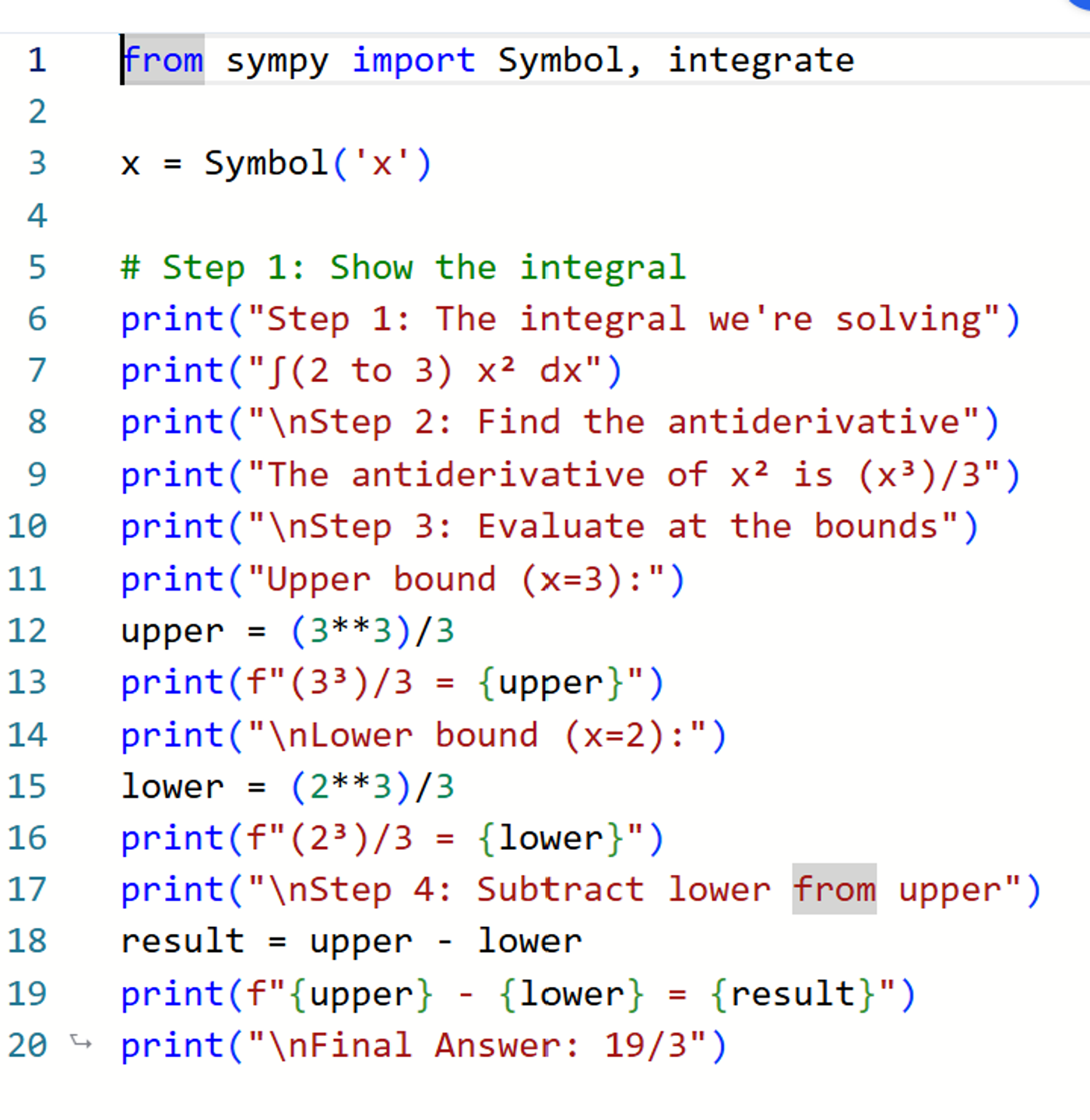Click the string "Step 1: The integral we're solving"

click(624, 319)
